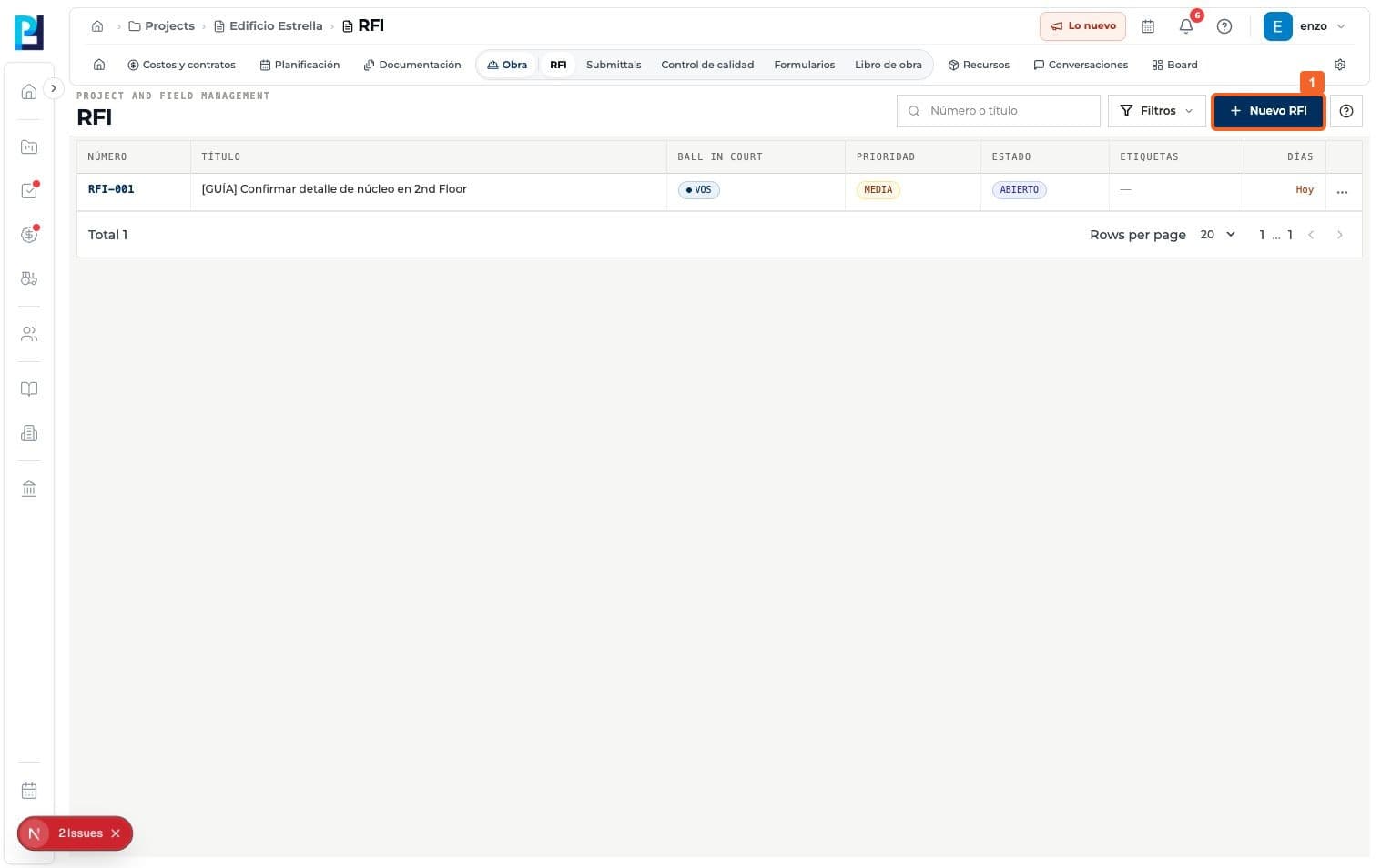
Task: Open the Board view
Action: click(x=1175, y=65)
